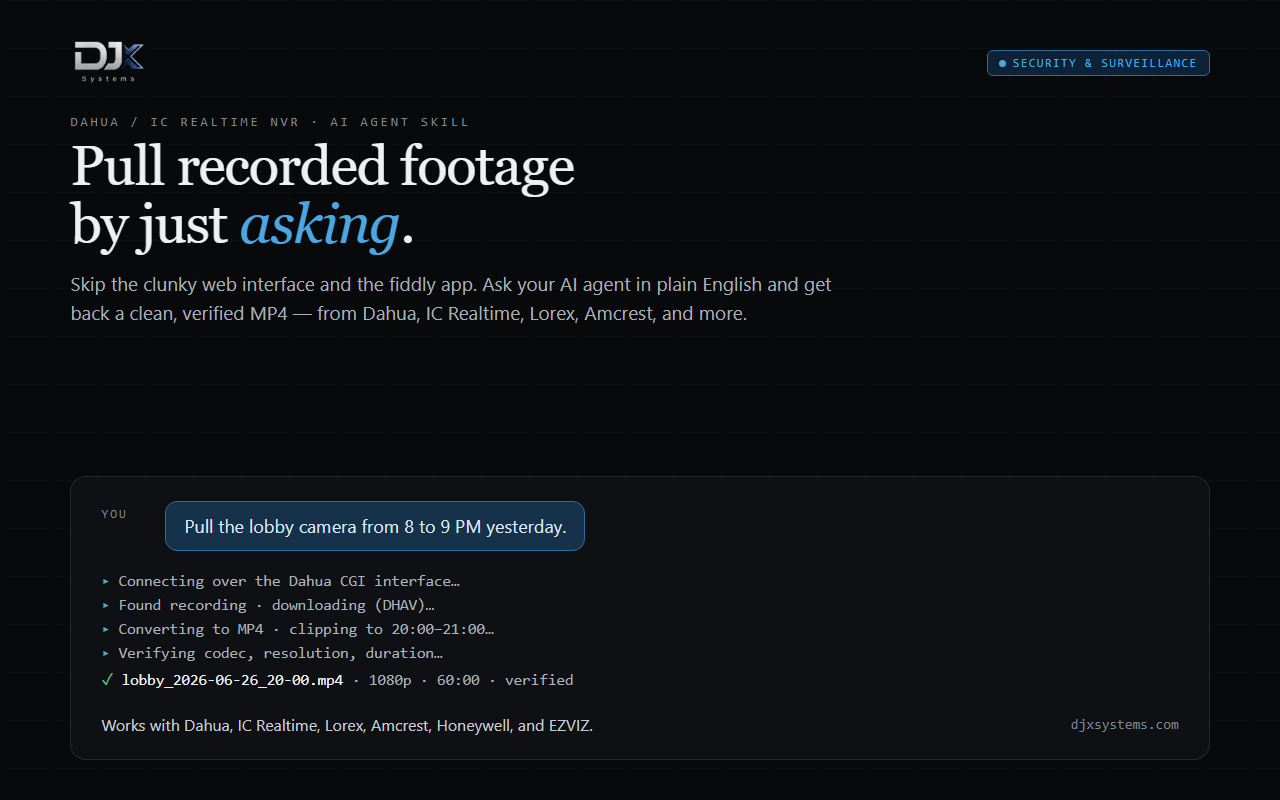
Task: Click the italic blue word "asking"
Action: [319, 225]
